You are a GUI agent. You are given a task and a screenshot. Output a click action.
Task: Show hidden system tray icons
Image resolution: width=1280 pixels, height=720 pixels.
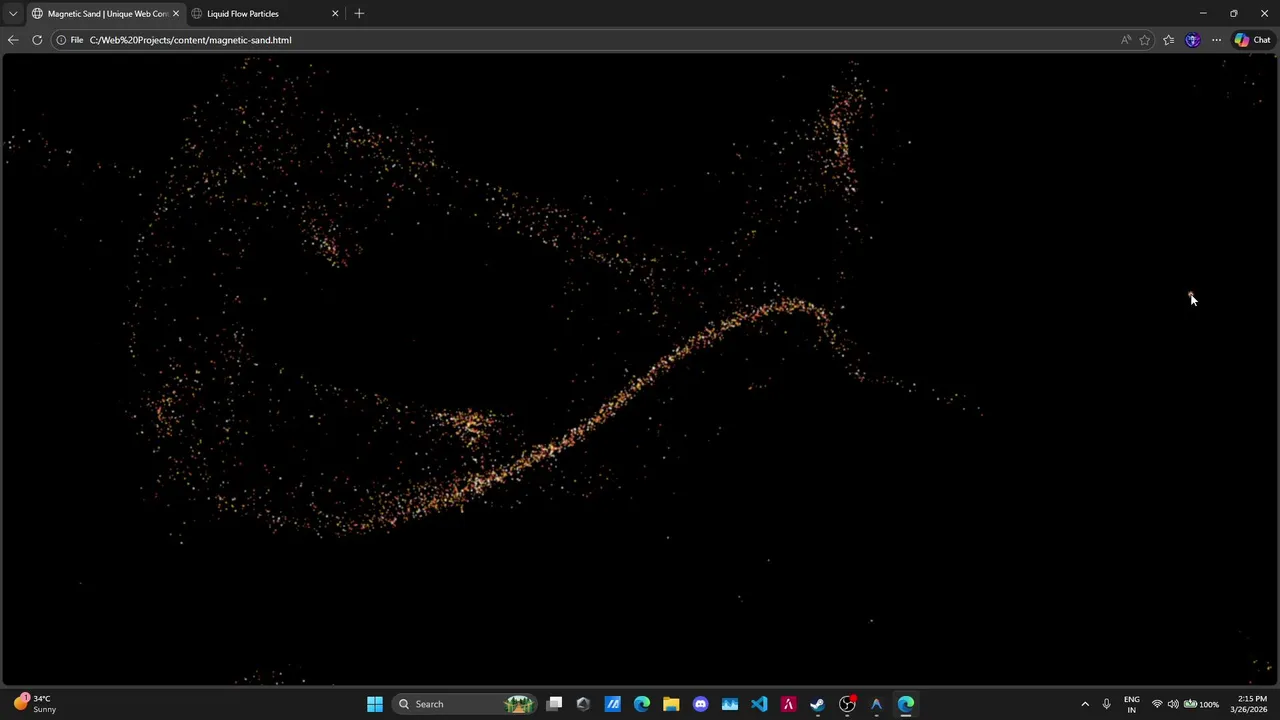(x=1085, y=704)
